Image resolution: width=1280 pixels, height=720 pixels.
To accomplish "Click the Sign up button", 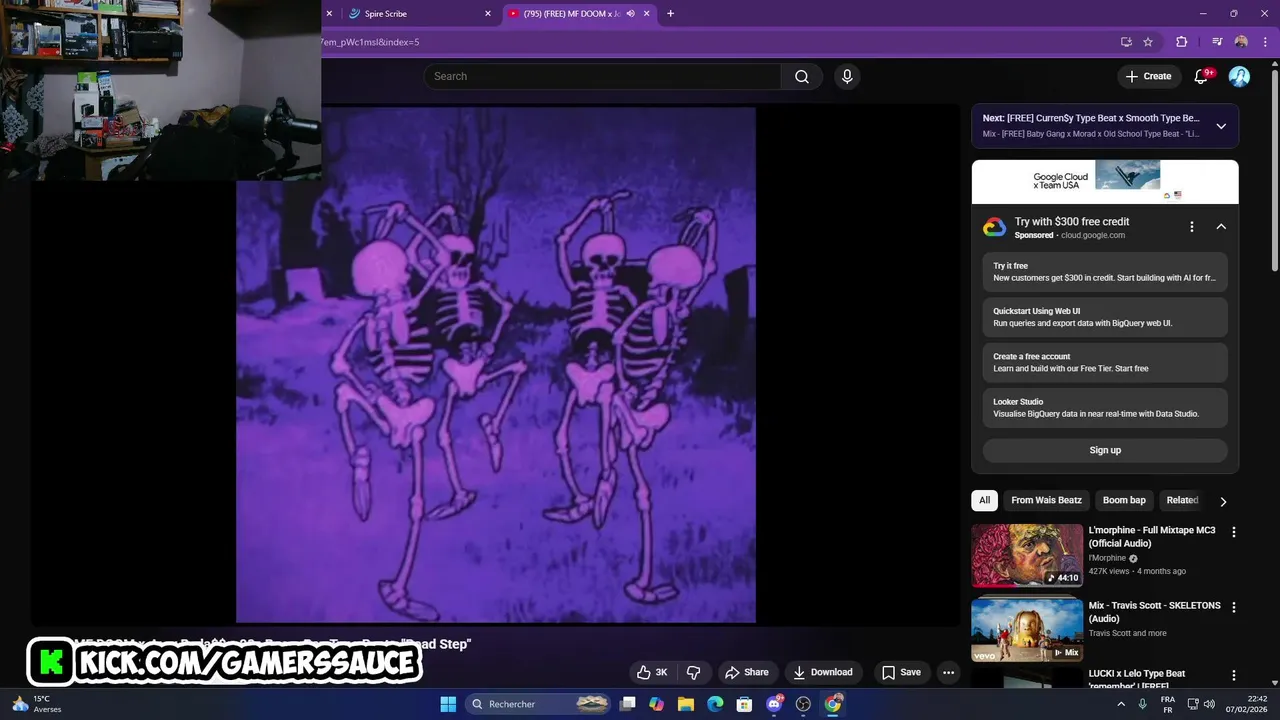I will [1105, 450].
